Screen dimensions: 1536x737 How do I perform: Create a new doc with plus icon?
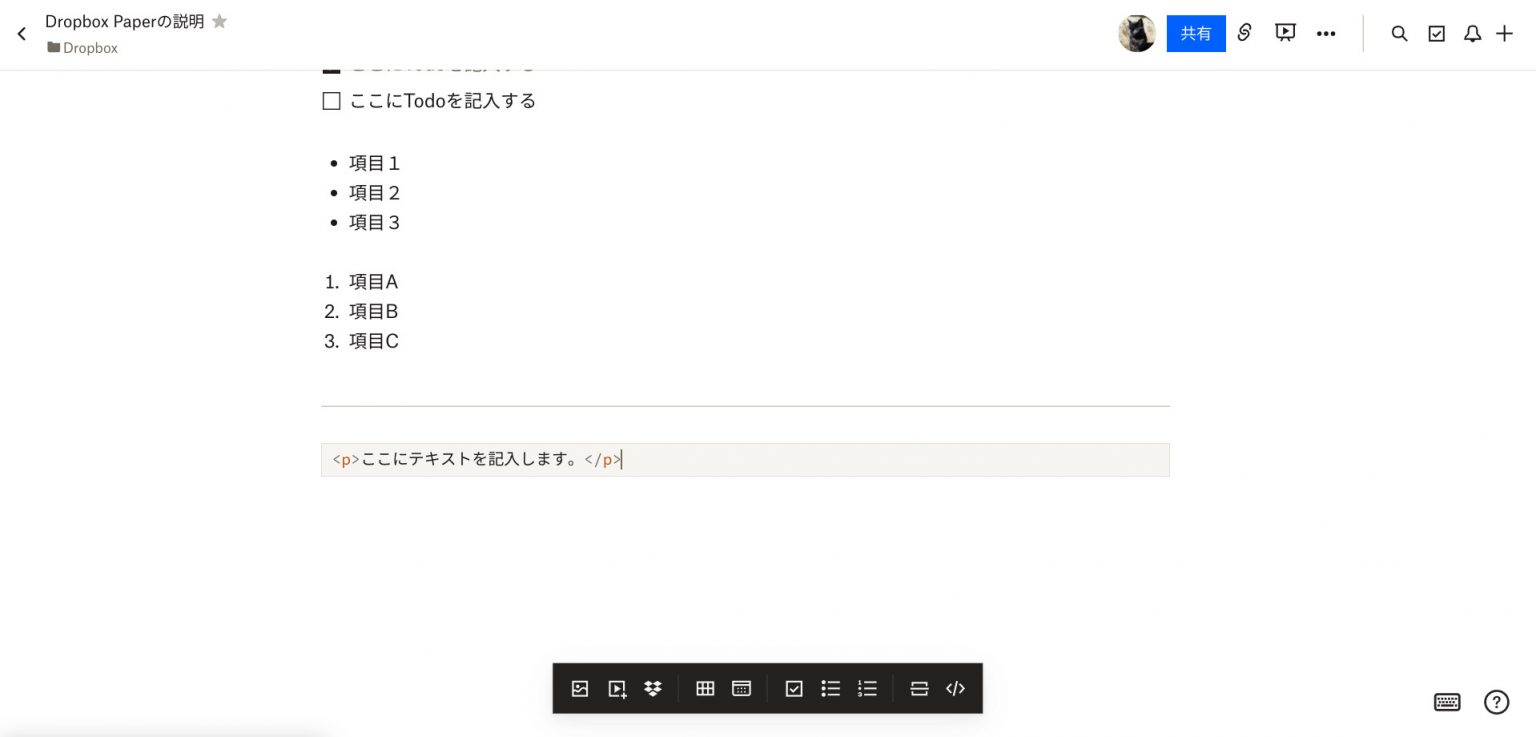tap(1504, 34)
